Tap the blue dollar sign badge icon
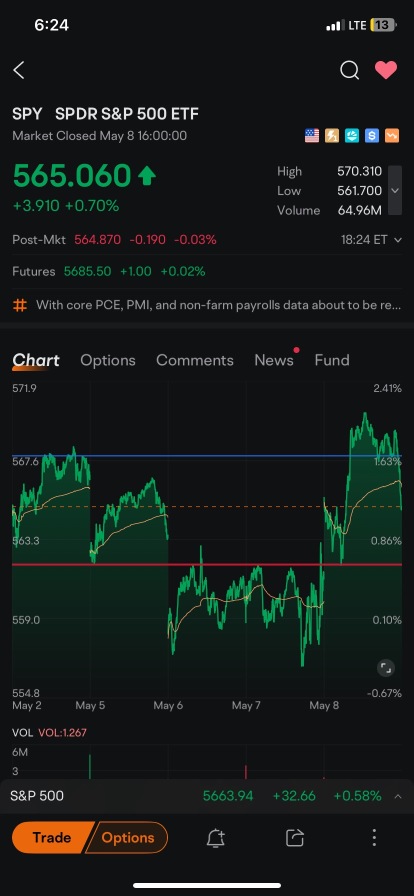 tap(373, 136)
